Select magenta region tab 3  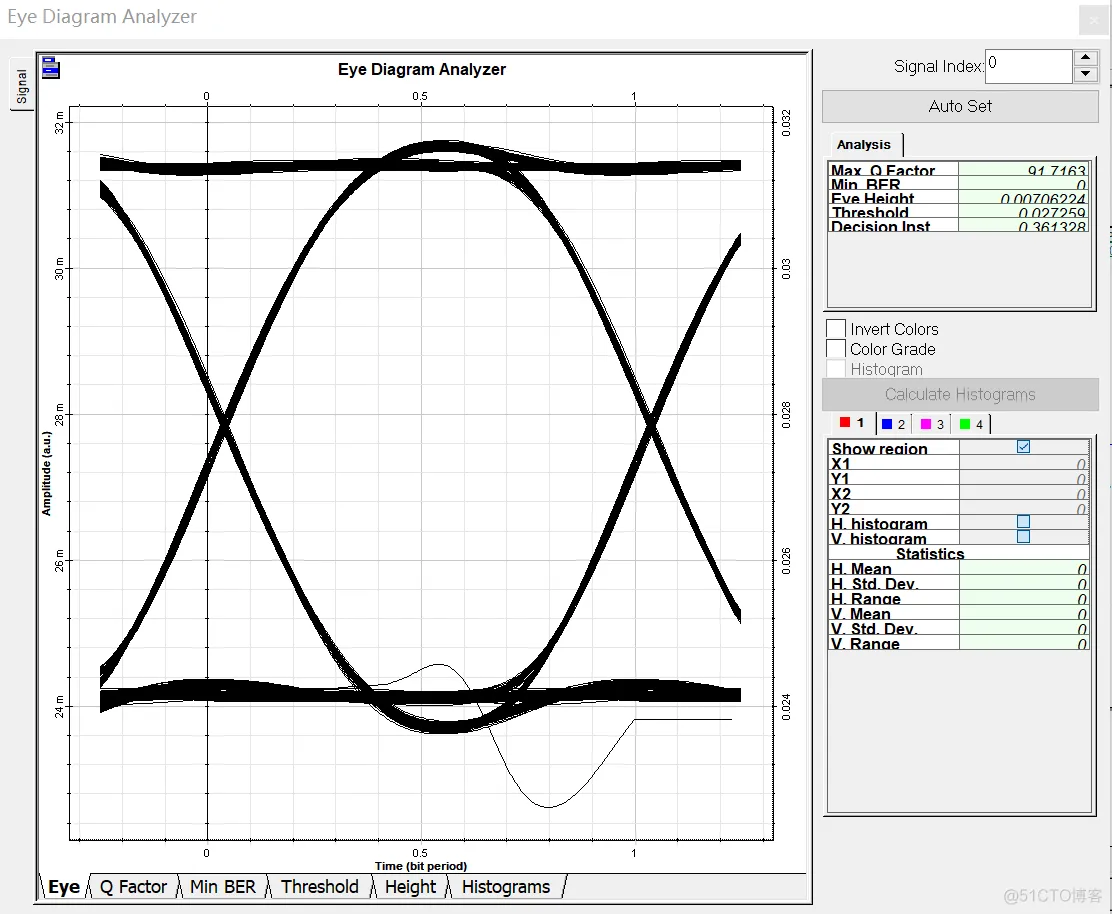pyautogui.click(x=932, y=424)
